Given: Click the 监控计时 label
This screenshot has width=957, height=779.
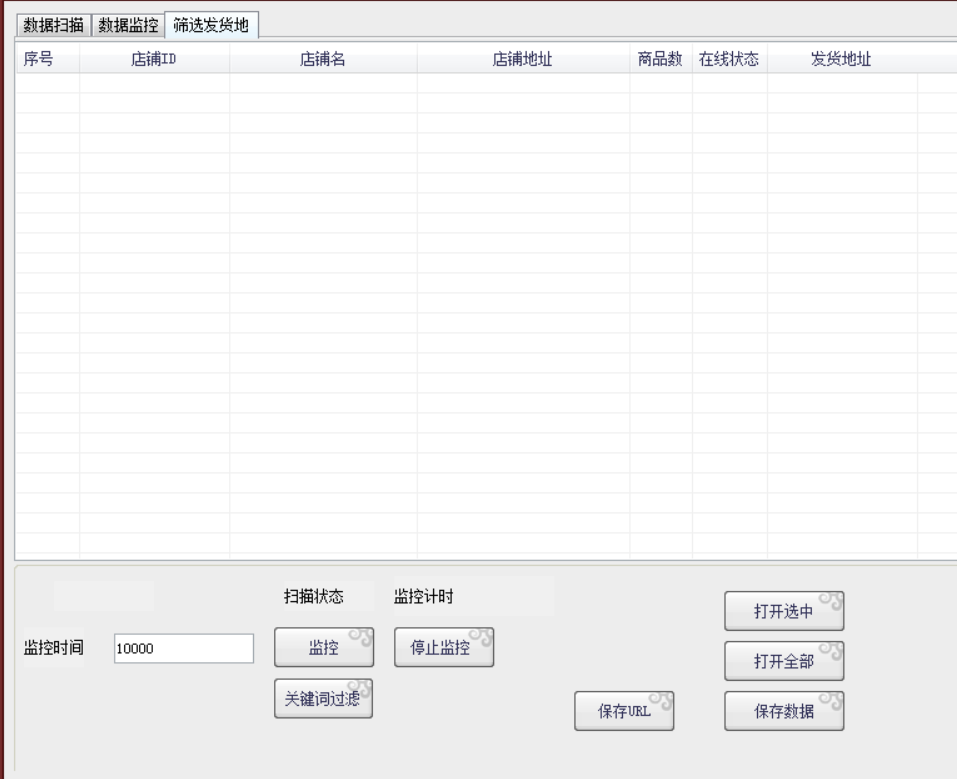Looking at the screenshot, I should [425, 597].
